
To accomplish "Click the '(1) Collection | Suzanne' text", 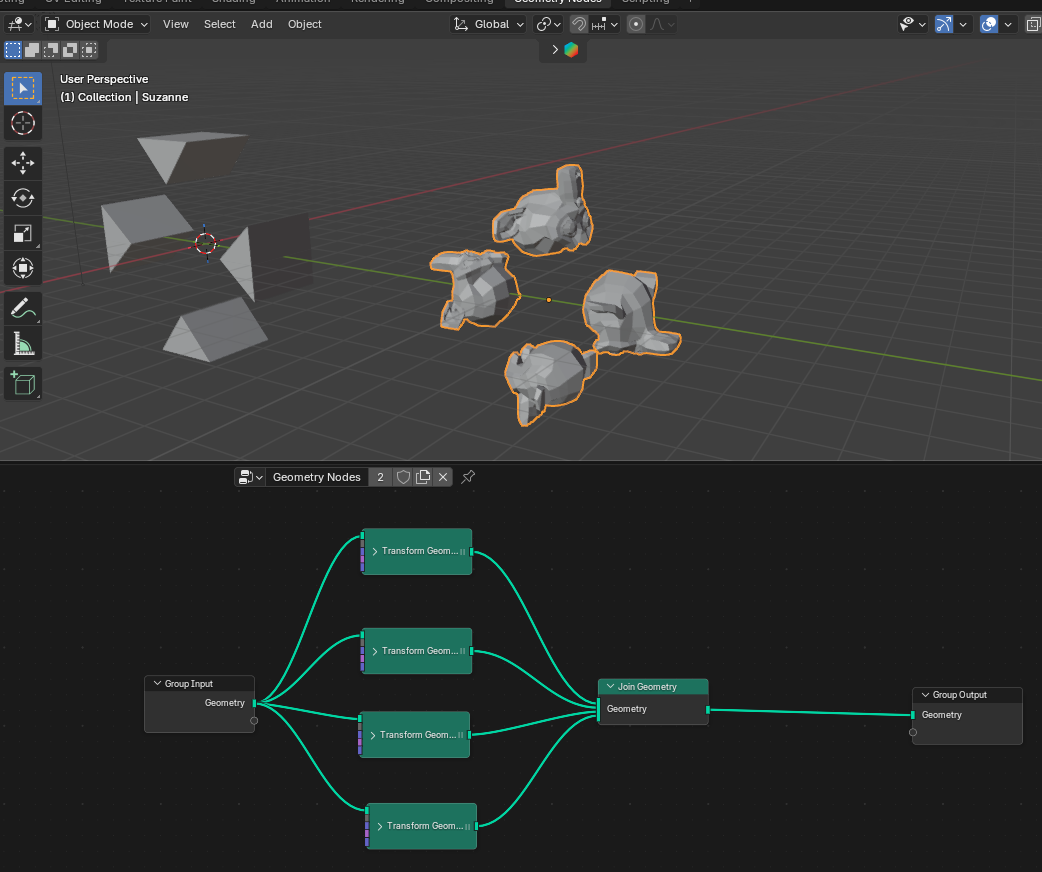I will tap(124, 97).
